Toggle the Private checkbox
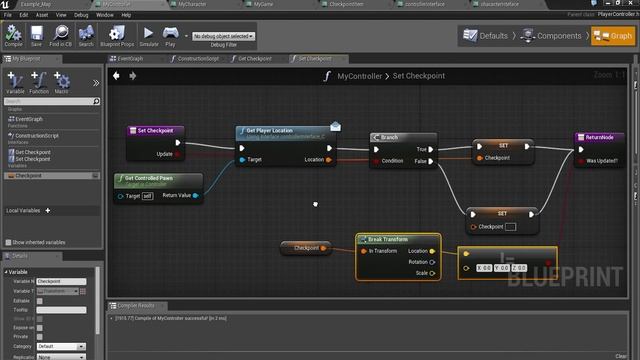Viewport: 640px width, 360px height. [40, 337]
